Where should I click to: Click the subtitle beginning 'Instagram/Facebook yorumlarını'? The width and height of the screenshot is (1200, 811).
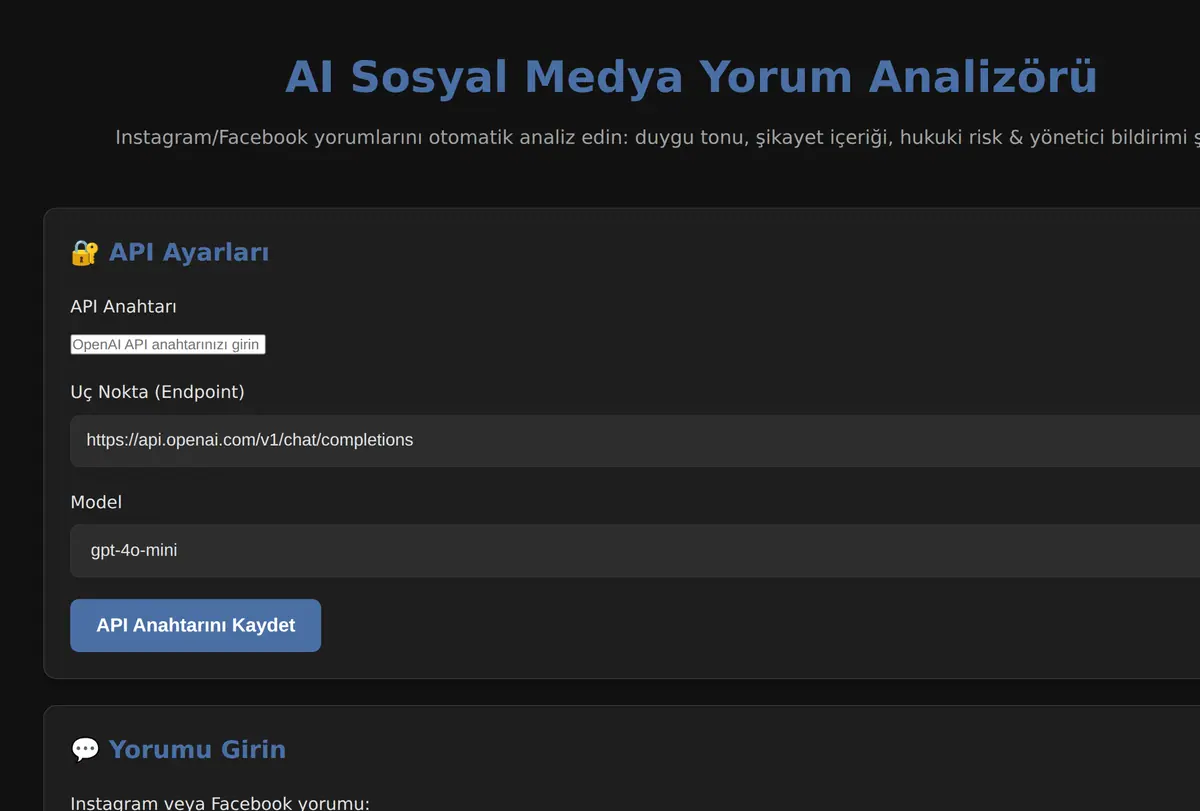[657, 137]
